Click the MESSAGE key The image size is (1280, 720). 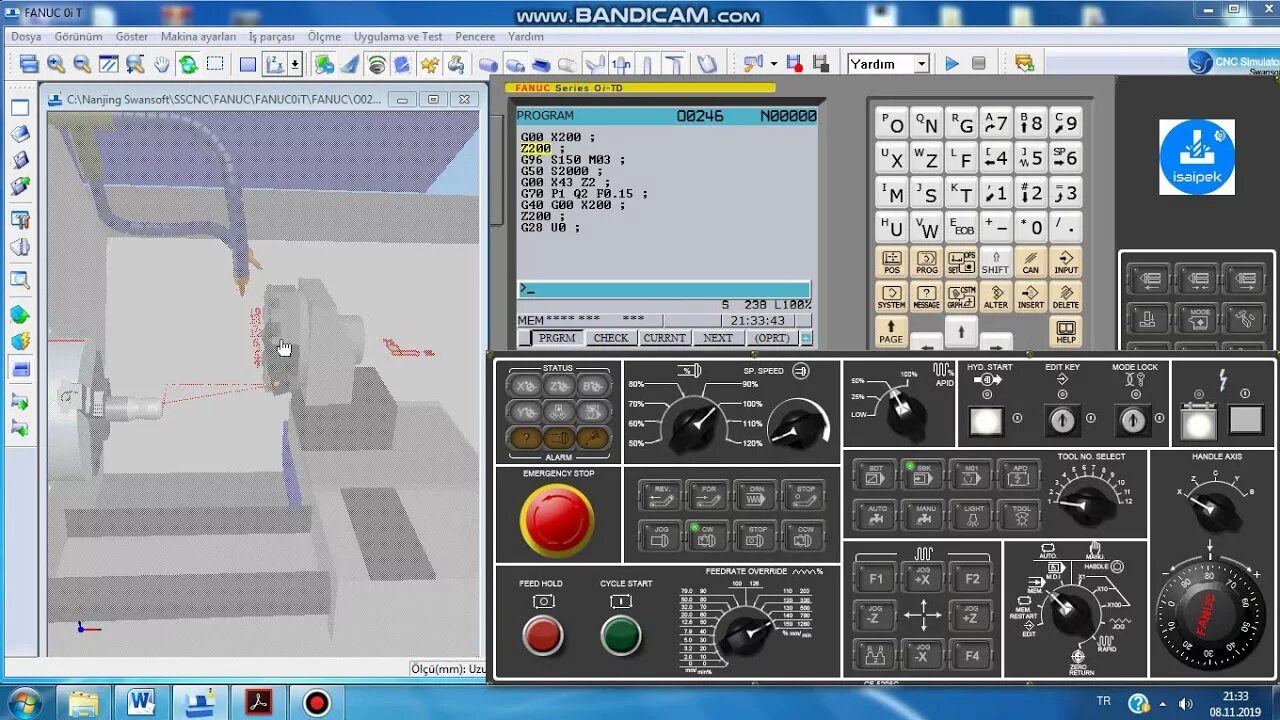coord(926,297)
